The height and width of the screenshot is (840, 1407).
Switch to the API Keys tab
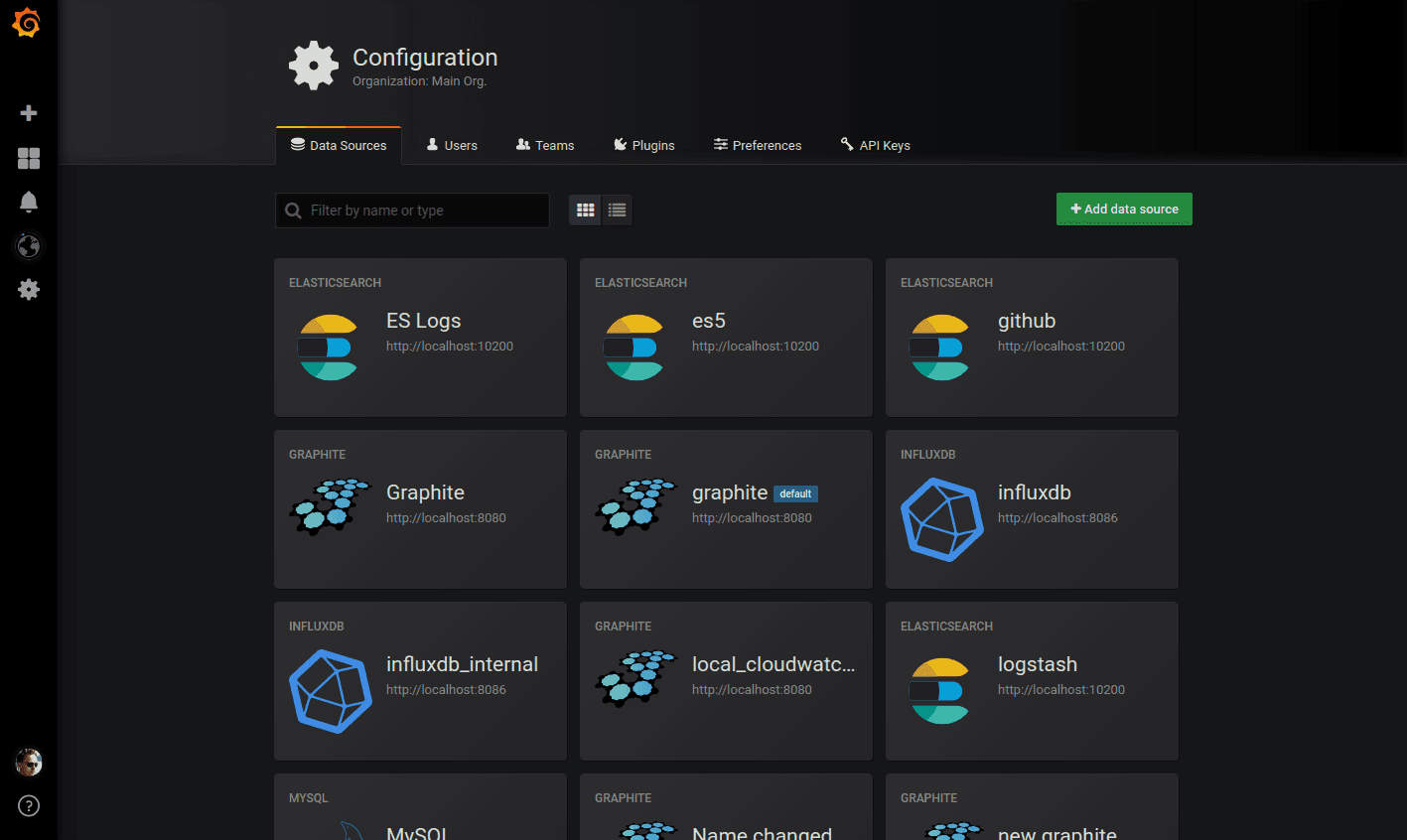[x=875, y=145]
